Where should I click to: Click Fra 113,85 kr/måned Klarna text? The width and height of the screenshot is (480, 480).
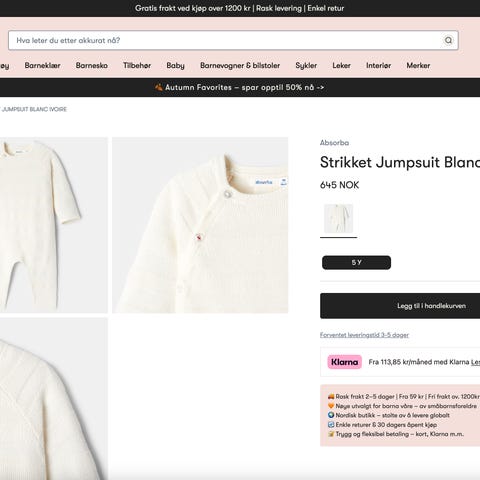point(419,362)
